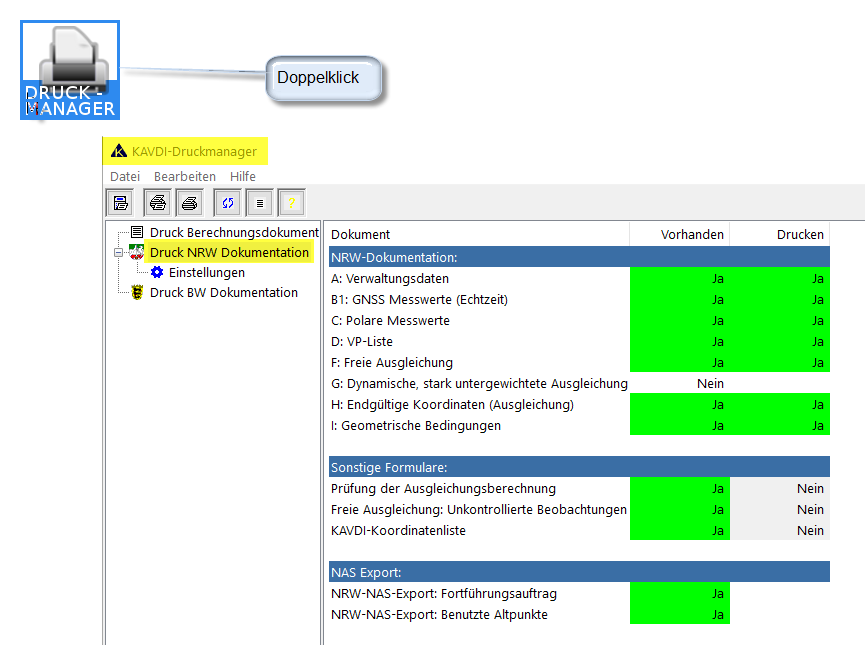Open the Hilfe menu
The height and width of the screenshot is (645, 865).
coord(243,177)
